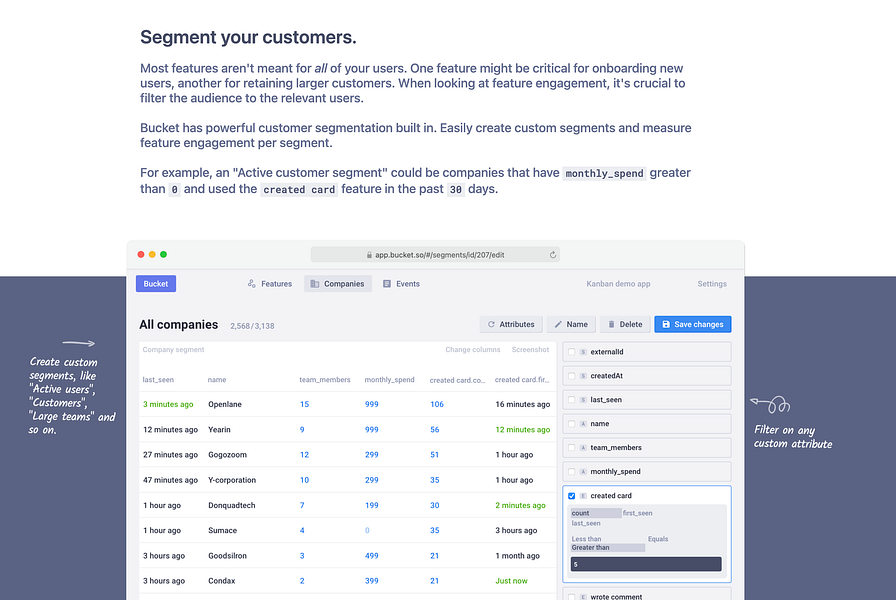Click the filter value input showing 5
Image resolution: width=896 pixels, height=600 pixels.
point(646,564)
